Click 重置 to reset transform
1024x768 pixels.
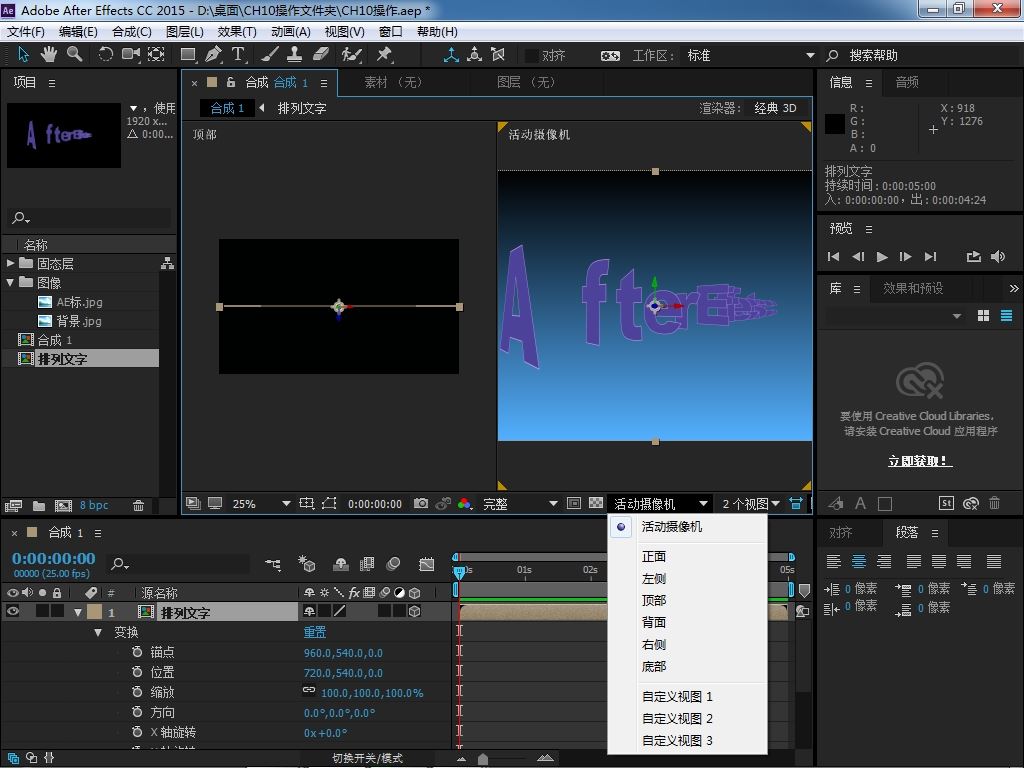point(315,632)
